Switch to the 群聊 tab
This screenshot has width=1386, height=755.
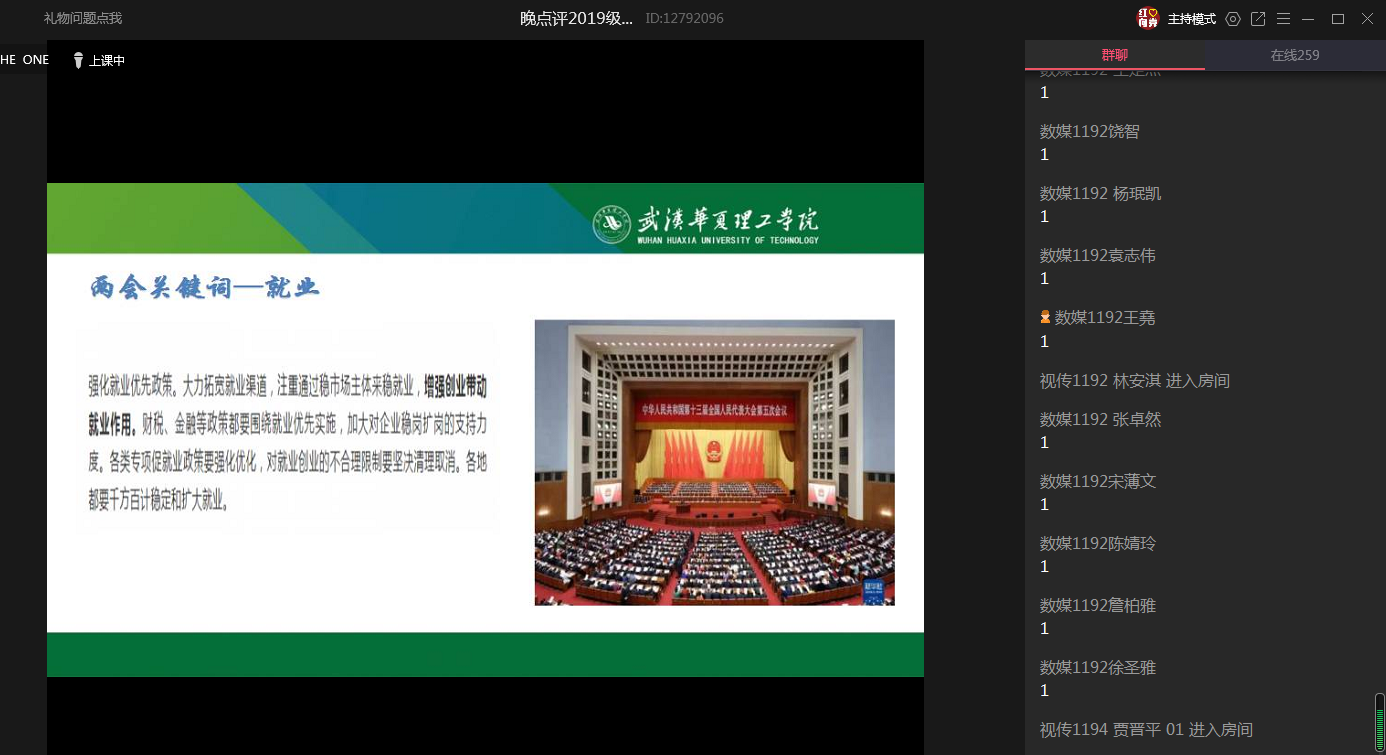[1114, 55]
